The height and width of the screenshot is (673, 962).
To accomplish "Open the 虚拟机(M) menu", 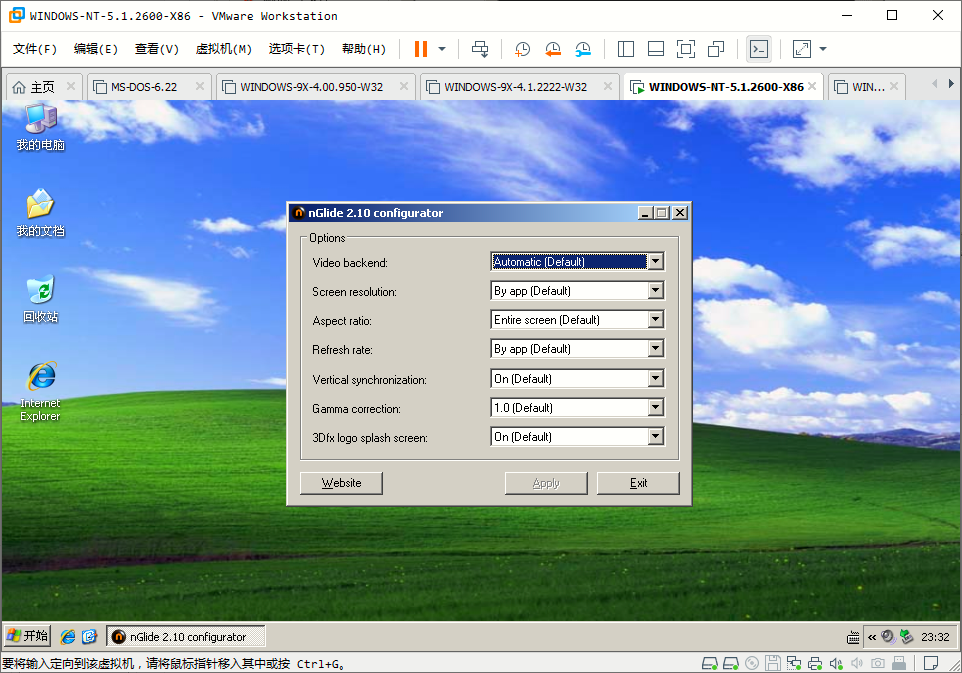I will [224, 49].
